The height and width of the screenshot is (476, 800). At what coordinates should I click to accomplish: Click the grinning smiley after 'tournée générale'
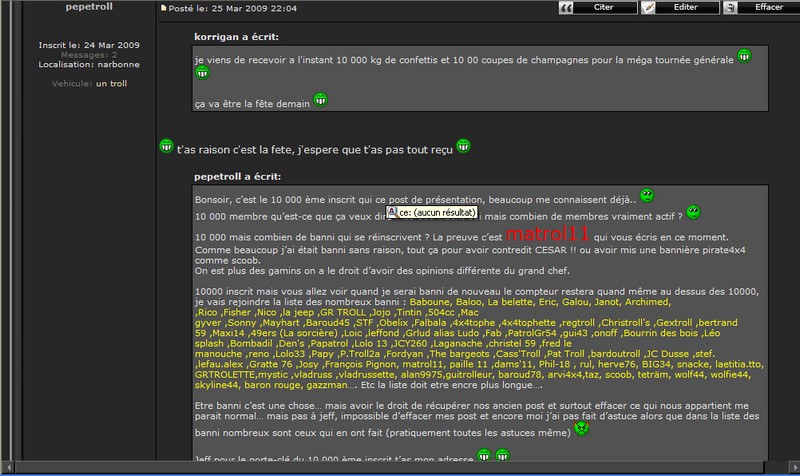coord(744,56)
